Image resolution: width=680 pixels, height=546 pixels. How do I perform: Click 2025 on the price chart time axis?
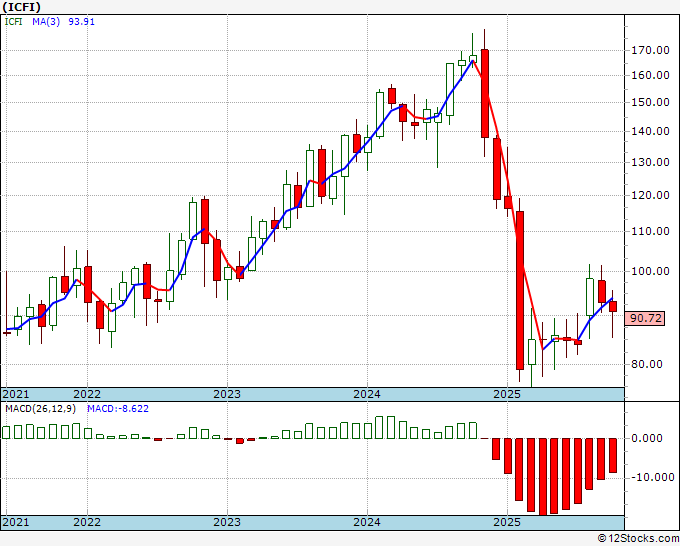507,394
